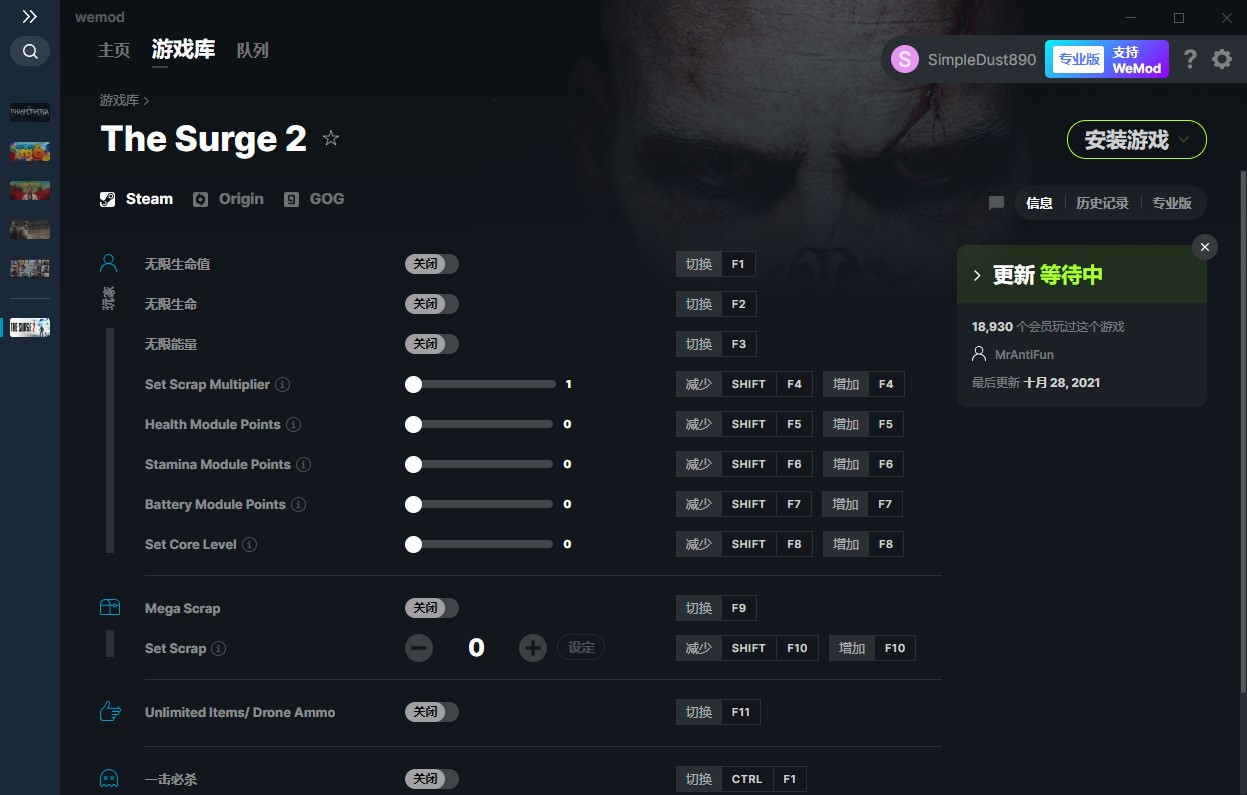Screen dimensions: 1247x795
Task: Adjust the Set Core Level slider
Action: pos(479,544)
